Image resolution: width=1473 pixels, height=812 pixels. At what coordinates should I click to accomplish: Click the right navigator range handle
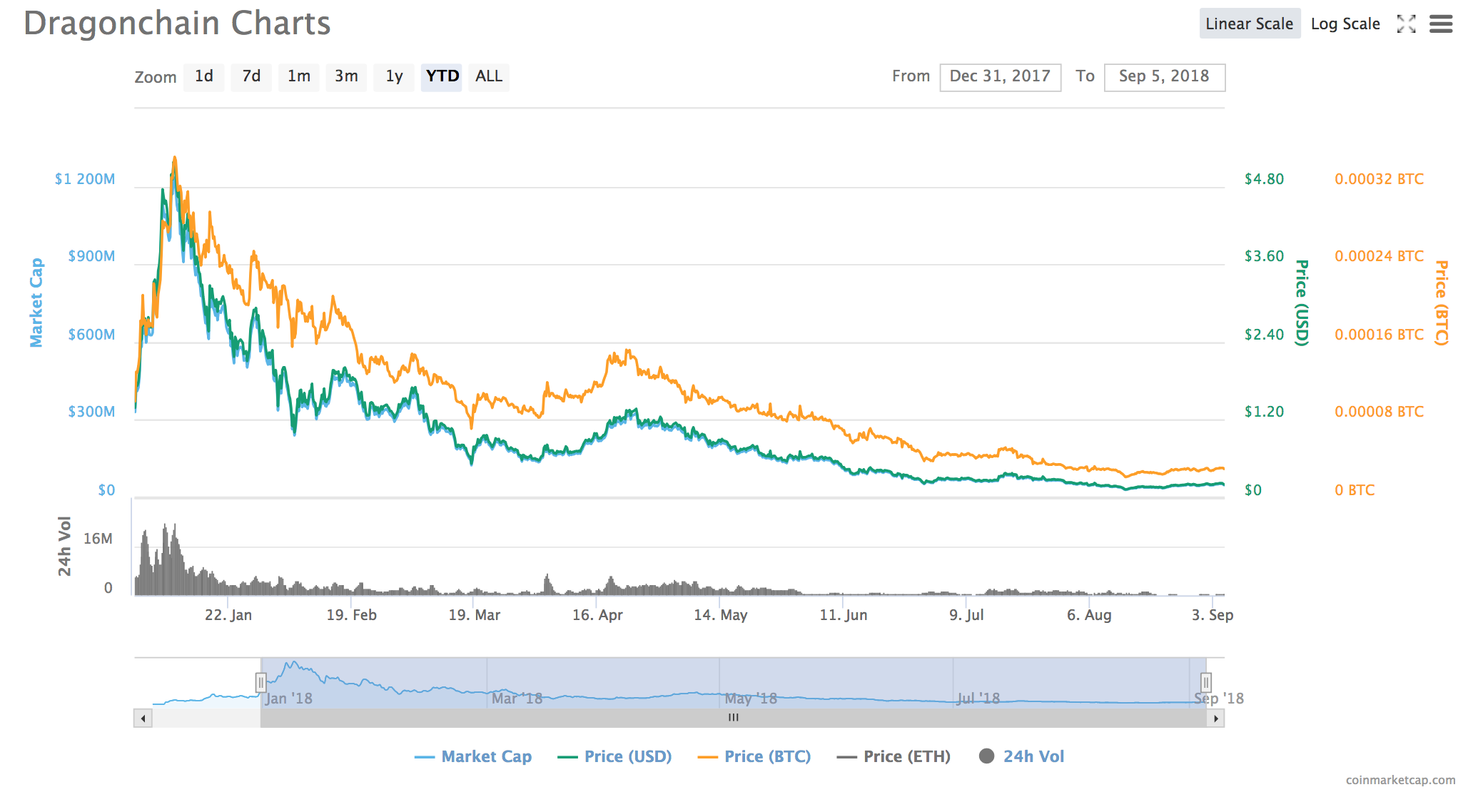coord(1206,683)
